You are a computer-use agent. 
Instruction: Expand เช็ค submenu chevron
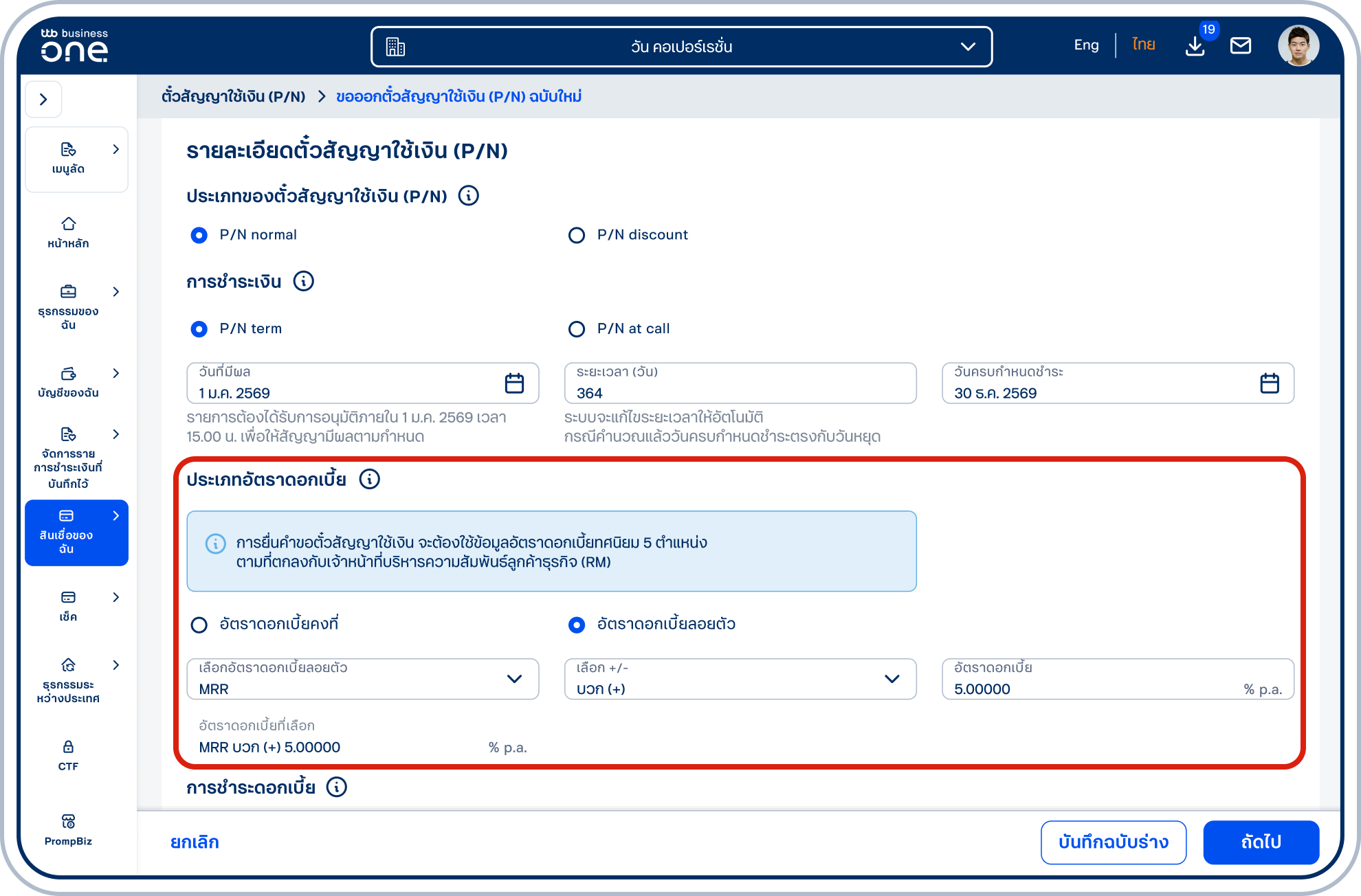(x=115, y=597)
